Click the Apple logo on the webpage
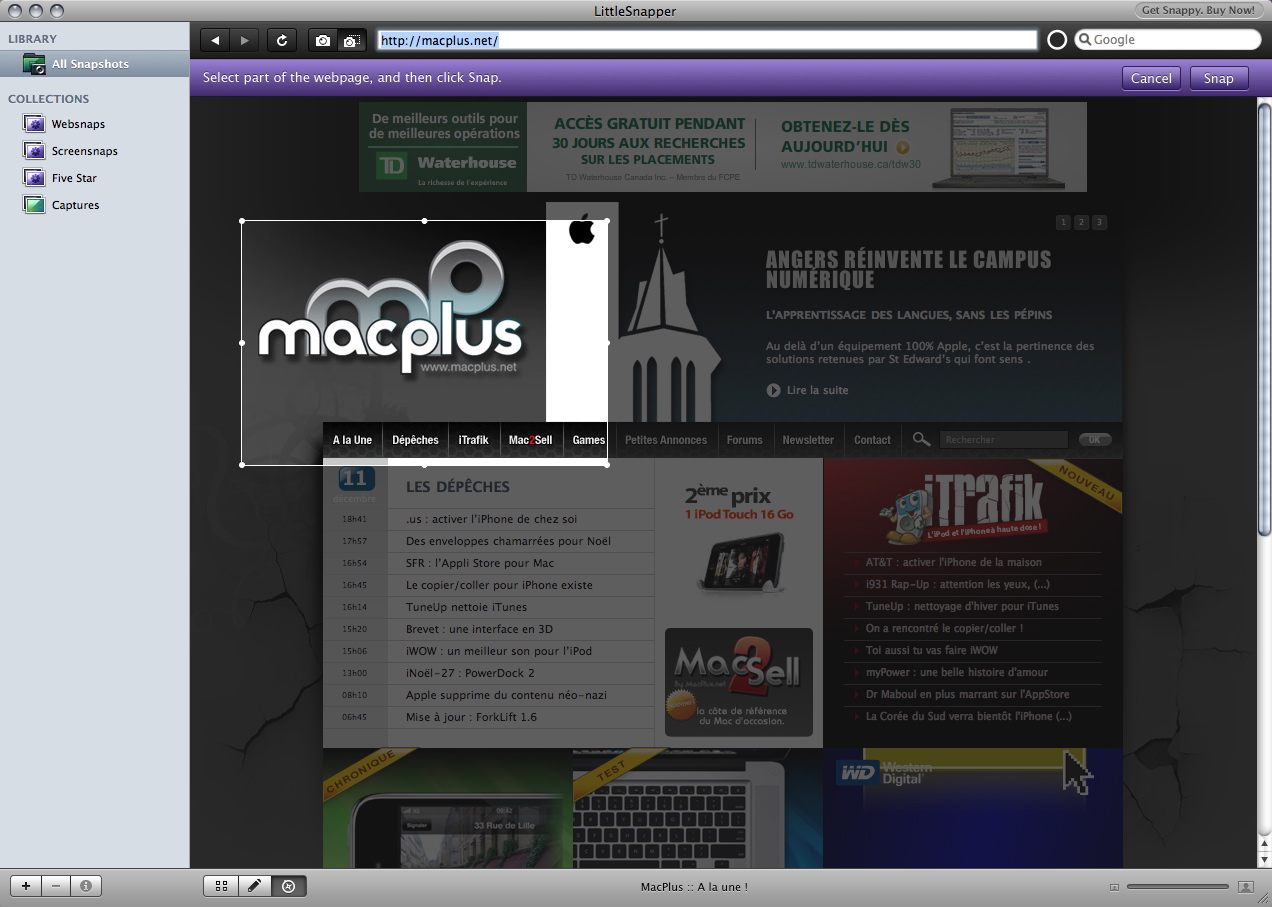Image resolution: width=1272 pixels, height=907 pixels. point(581,229)
